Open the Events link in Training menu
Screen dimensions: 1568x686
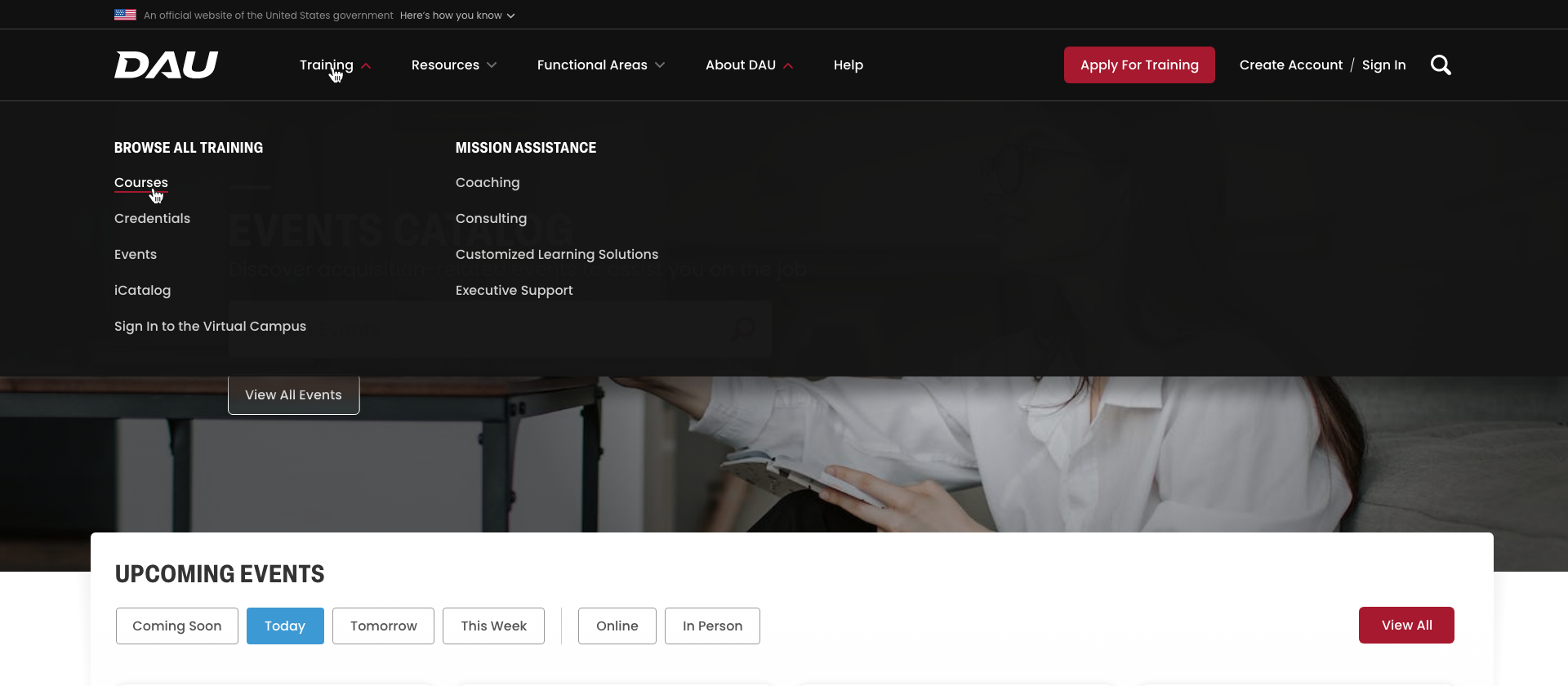tap(136, 254)
